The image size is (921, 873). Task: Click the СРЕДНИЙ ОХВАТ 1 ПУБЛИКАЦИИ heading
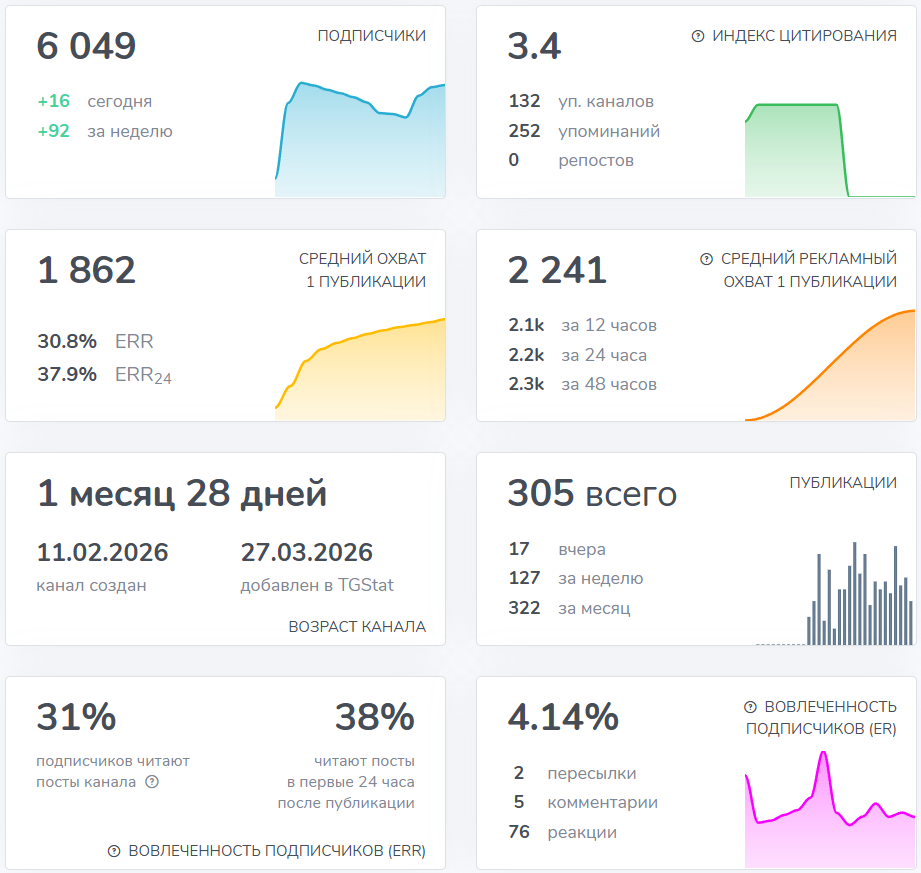coord(362,270)
